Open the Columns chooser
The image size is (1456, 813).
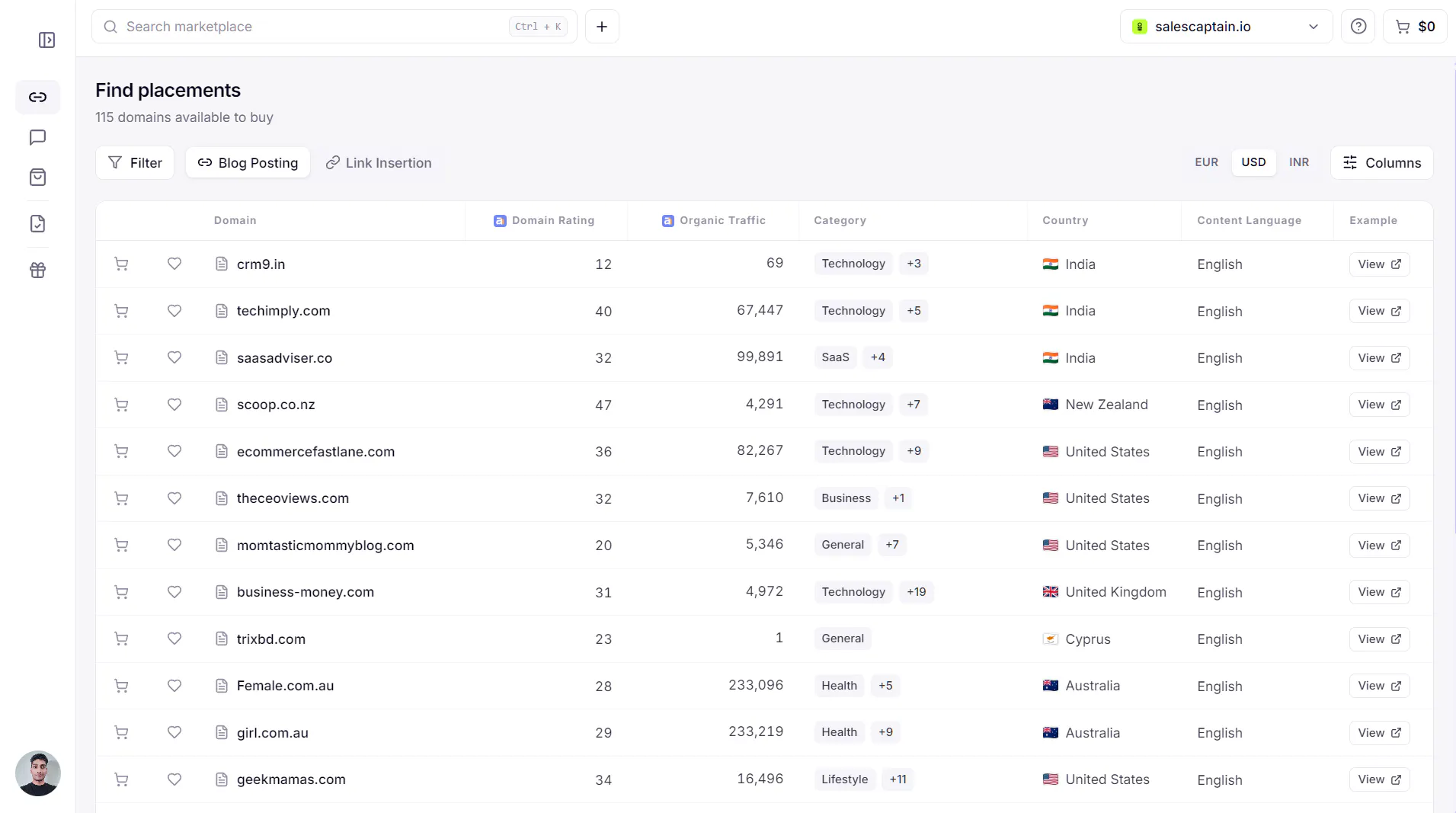(1381, 163)
